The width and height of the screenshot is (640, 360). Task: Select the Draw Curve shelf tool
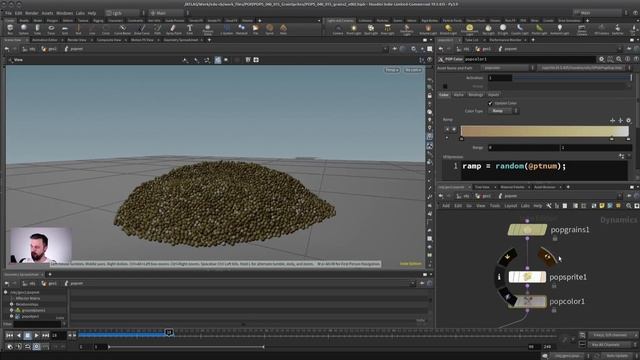click(x=142, y=29)
